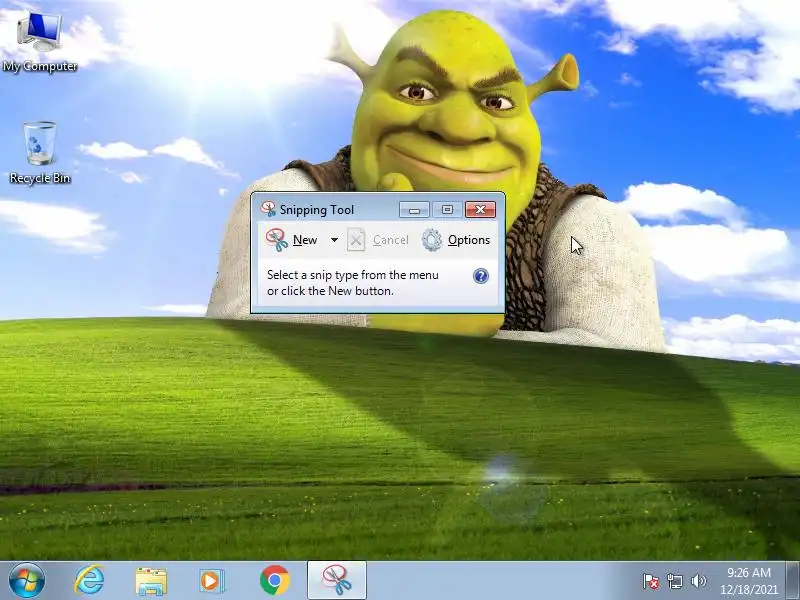Click the Snipping Tool title bar icon

(268, 209)
